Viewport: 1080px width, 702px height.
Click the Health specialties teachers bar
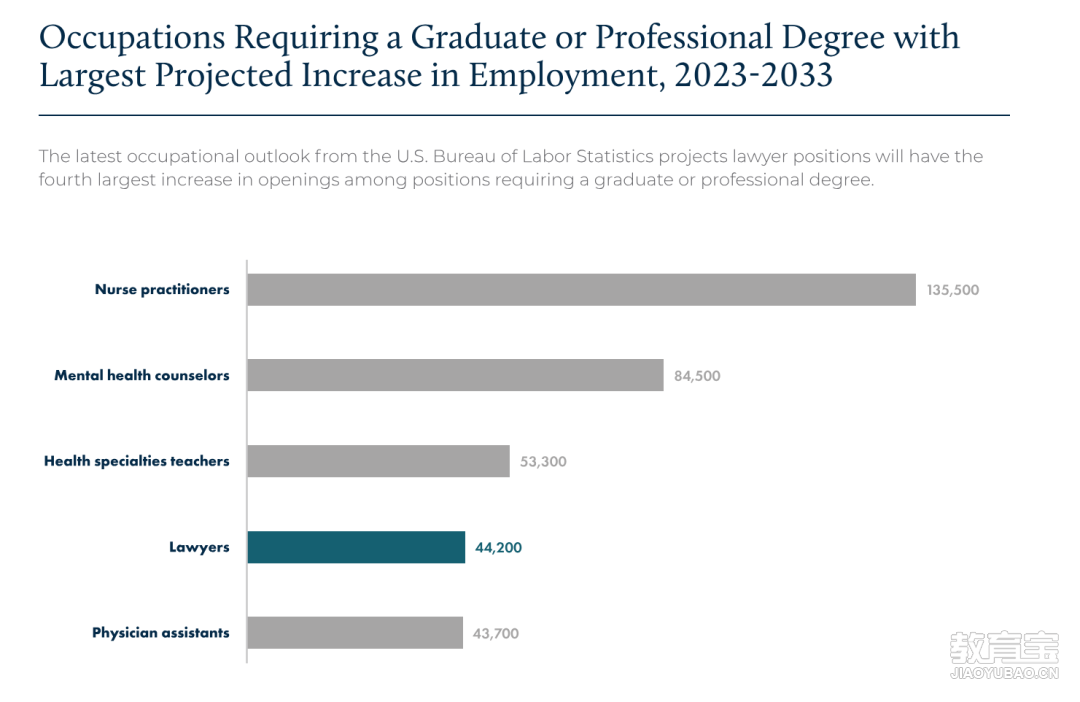click(x=378, y=461)
